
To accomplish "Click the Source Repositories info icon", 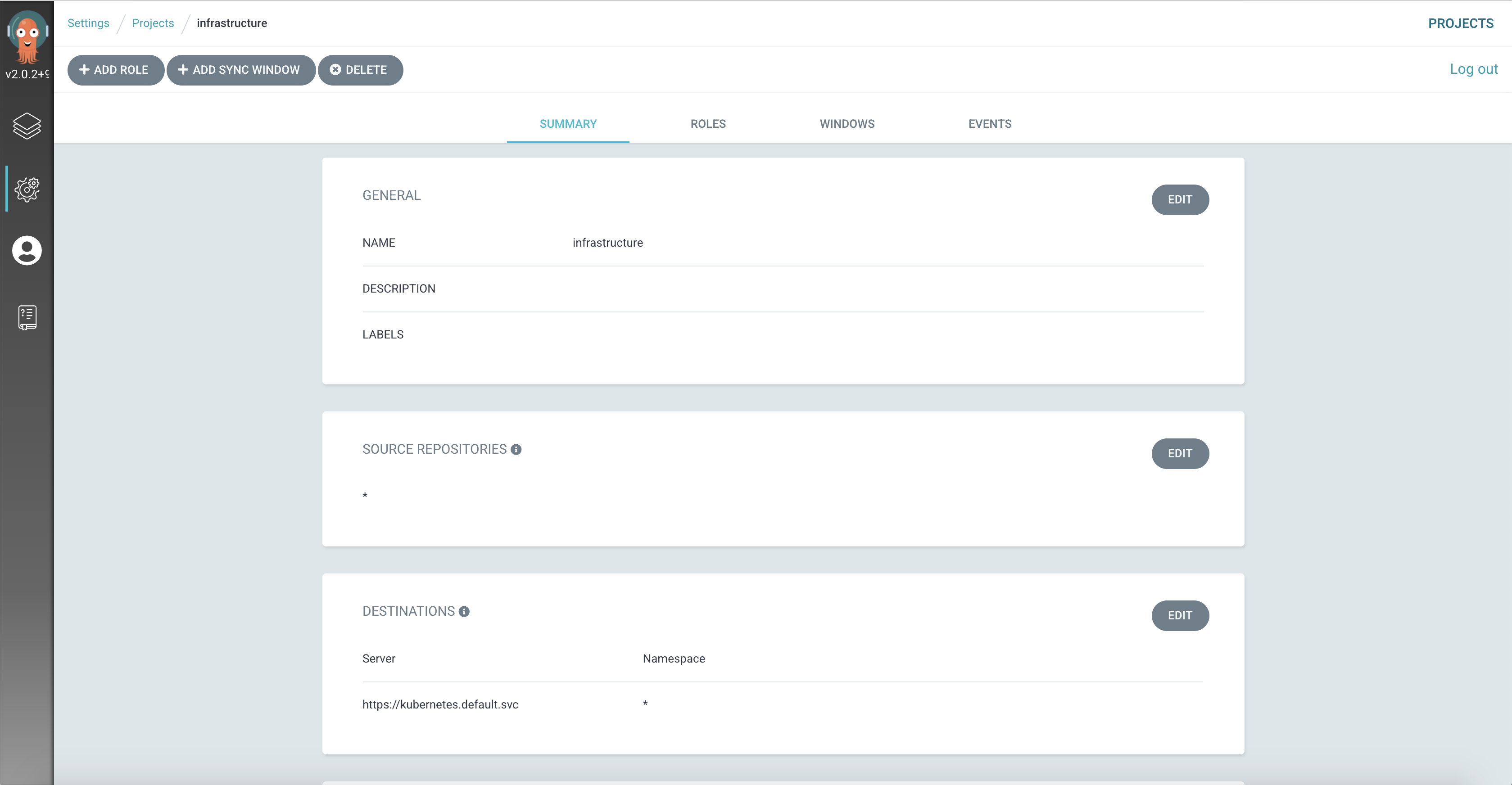I will pos(516,449).
